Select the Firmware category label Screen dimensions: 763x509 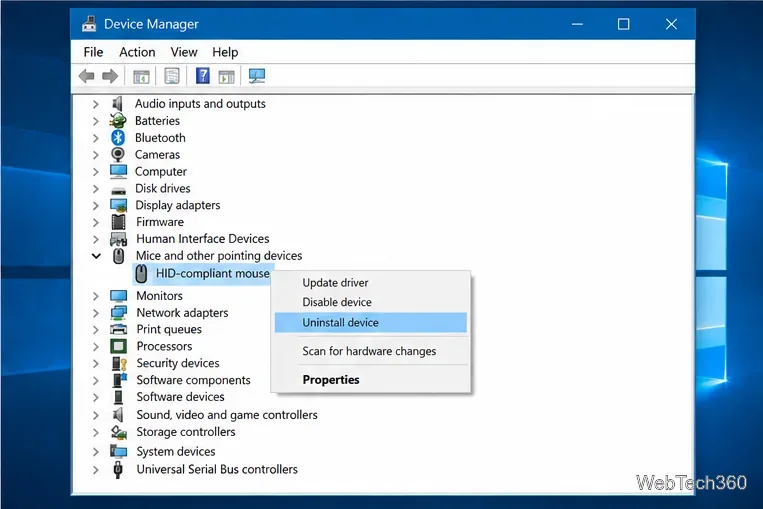pyautogui.click(x=160, y=222)
